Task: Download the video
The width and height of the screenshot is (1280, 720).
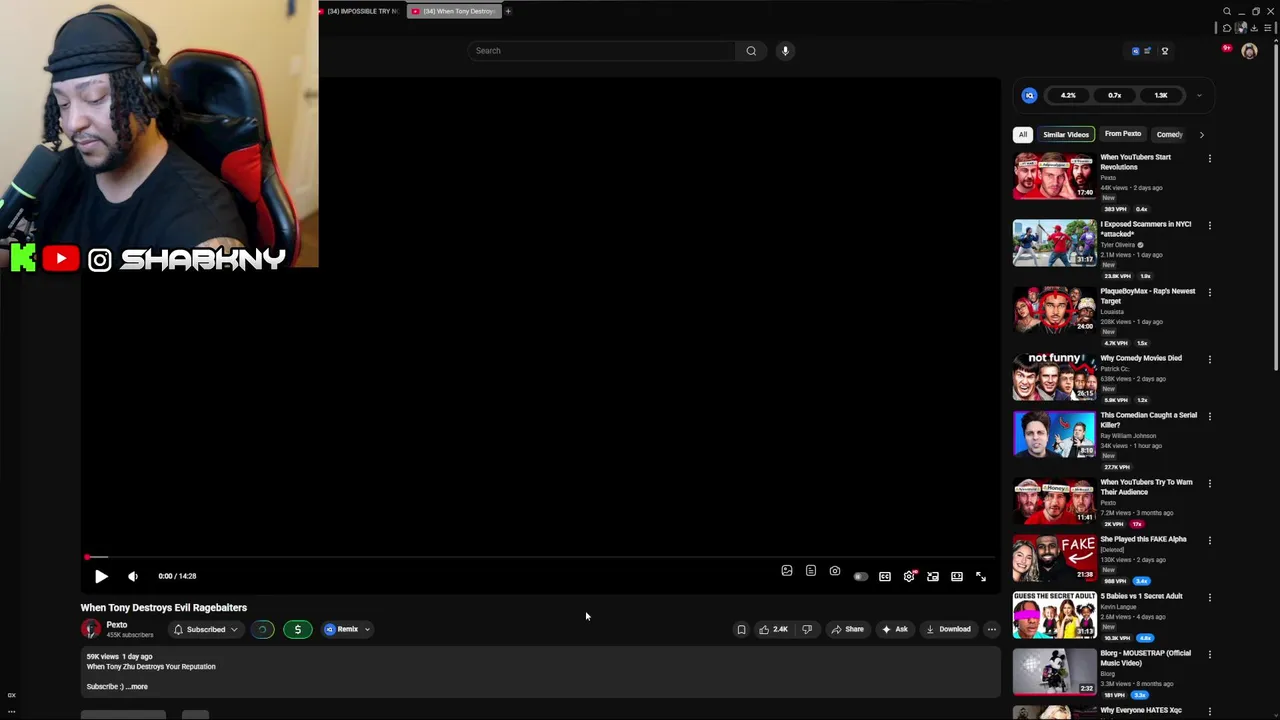Action: (948, 629)
